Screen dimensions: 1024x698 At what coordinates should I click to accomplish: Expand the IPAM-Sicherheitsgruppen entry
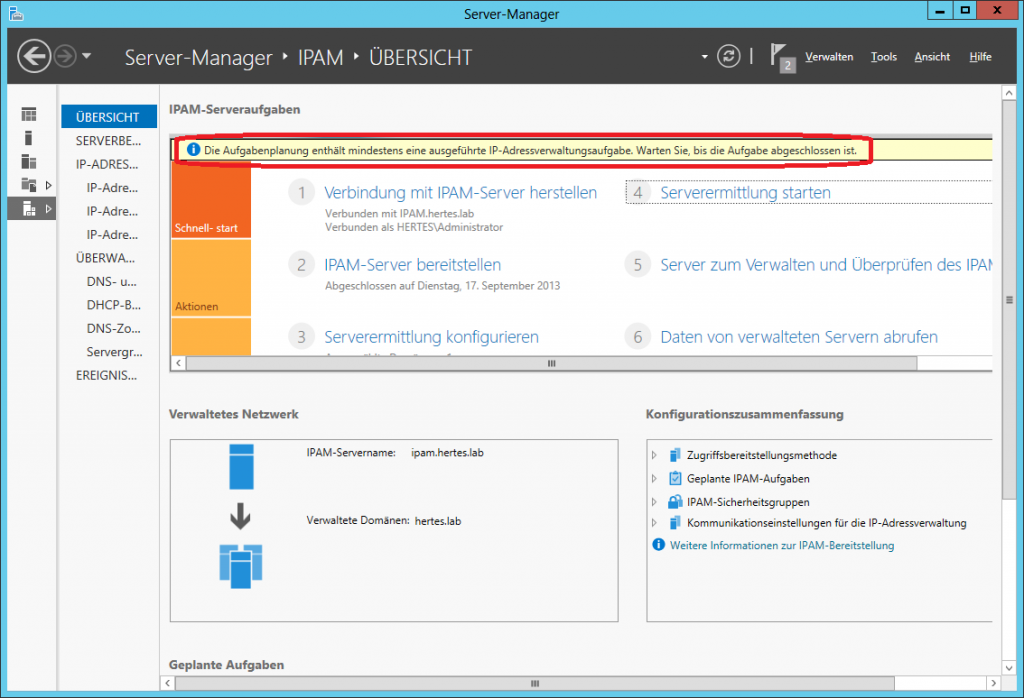click(x=655, y=502)
